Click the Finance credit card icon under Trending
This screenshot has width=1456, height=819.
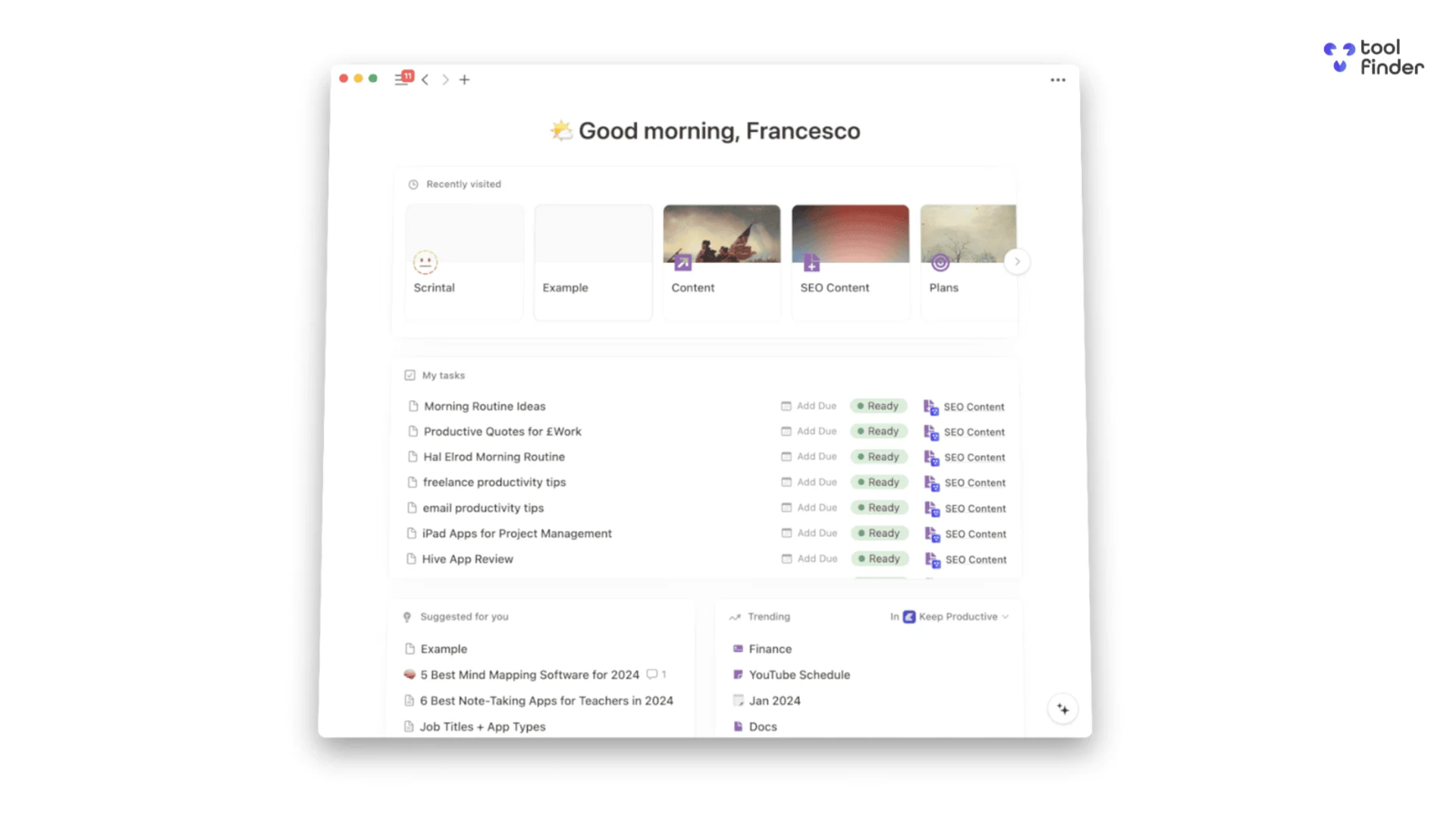coord(737,649)
